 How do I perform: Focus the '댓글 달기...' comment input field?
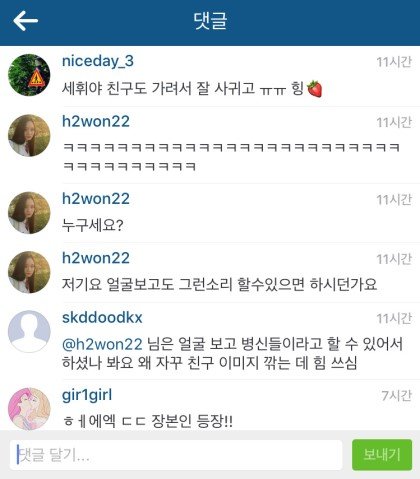point(176,455)
